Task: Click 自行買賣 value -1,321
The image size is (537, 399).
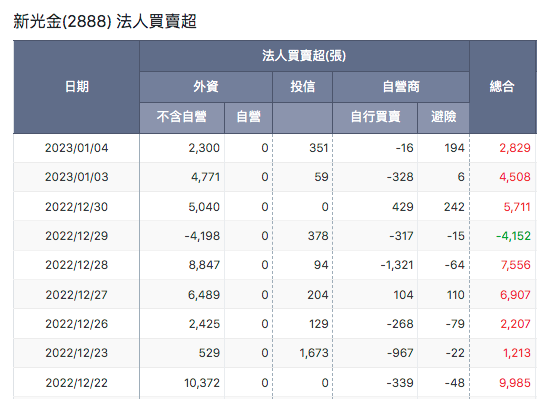Action: tap(397, 265)
